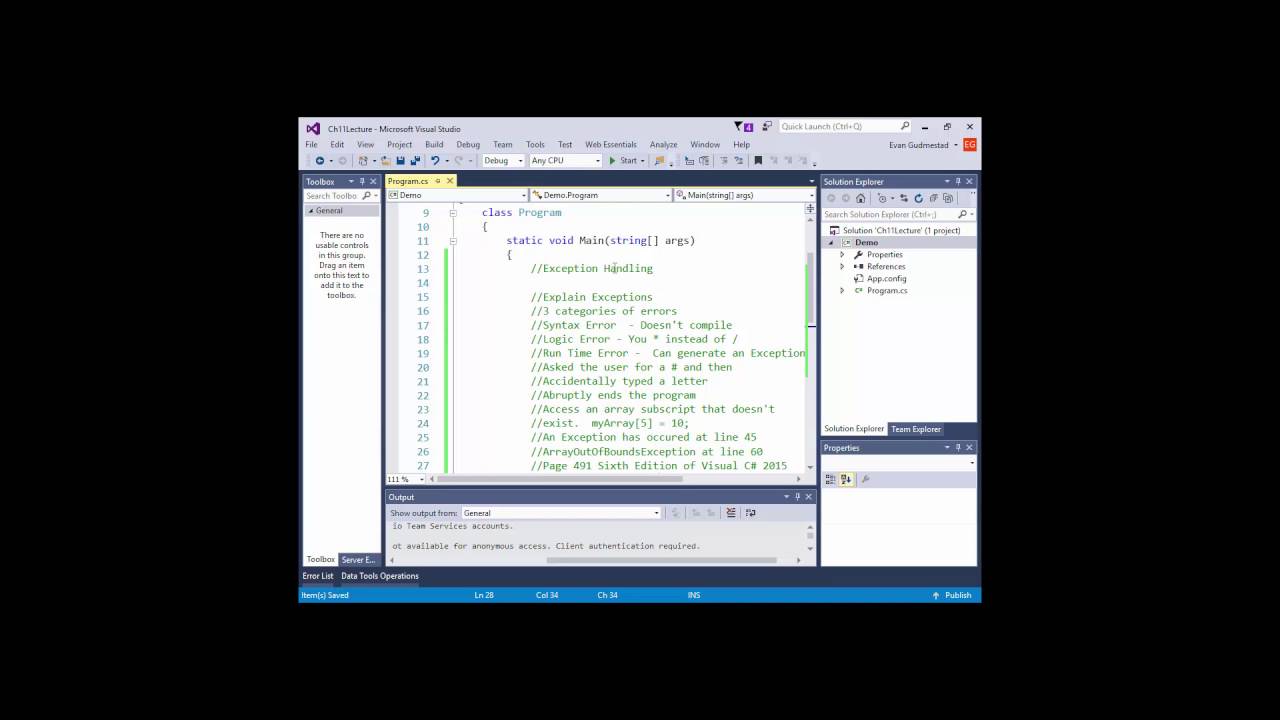This screenshot has width=1280, height=720.
Task: Toggle bookmark using the toolbar bookmark icon
Action: (x=758, y=160)
